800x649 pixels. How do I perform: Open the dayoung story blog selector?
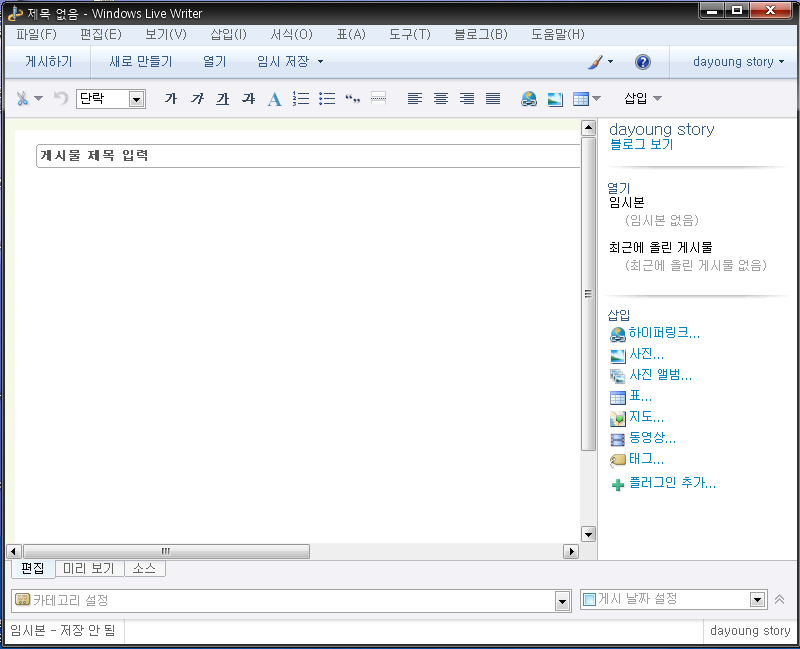738,62
